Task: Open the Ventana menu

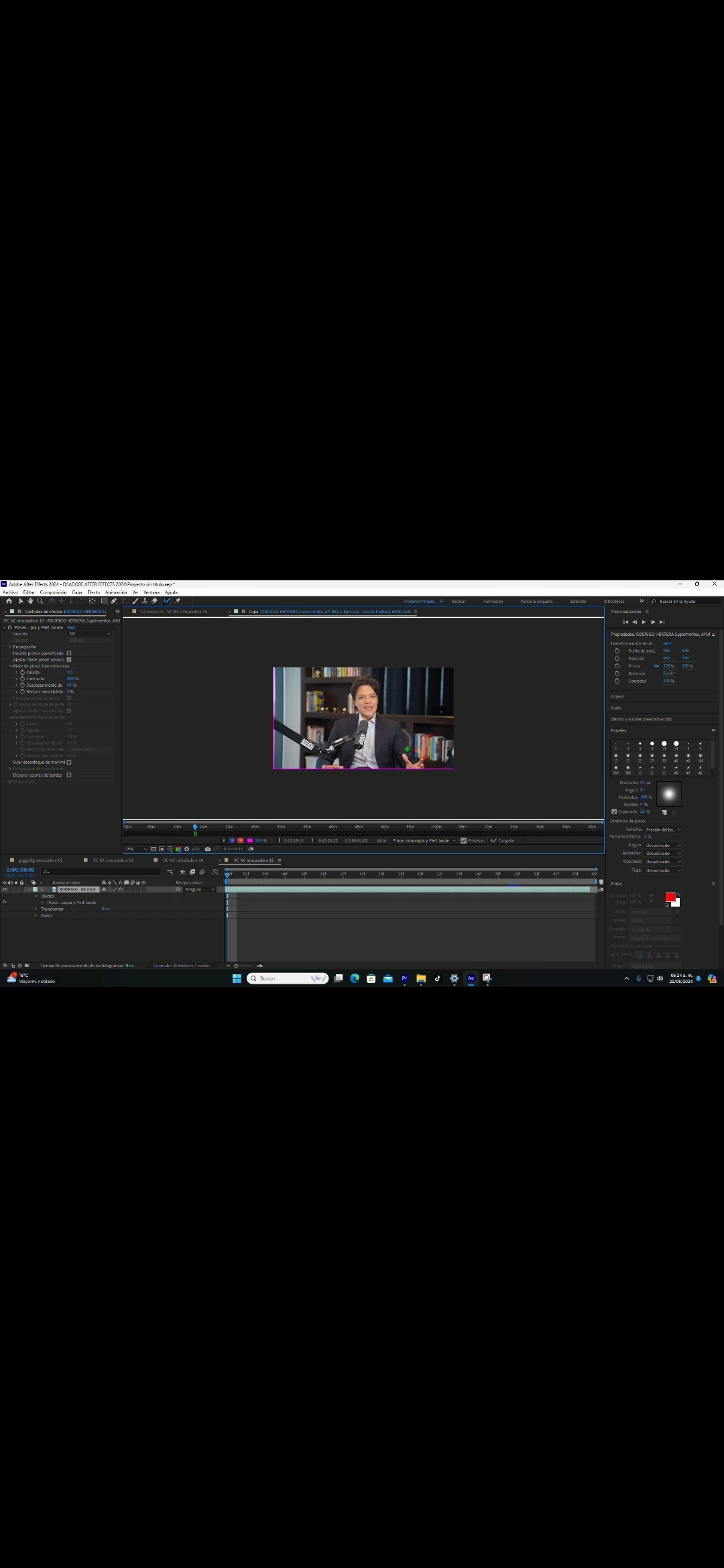Action: [x=152, y=592]
